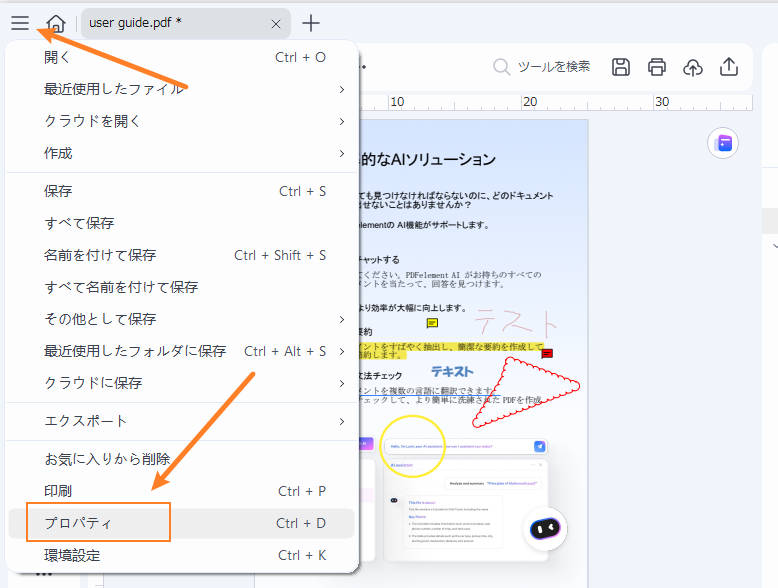Screen dimensions: 778x588
Task: Expand the クラウドに保存 submenu arrow
Action: pos(341,384)
